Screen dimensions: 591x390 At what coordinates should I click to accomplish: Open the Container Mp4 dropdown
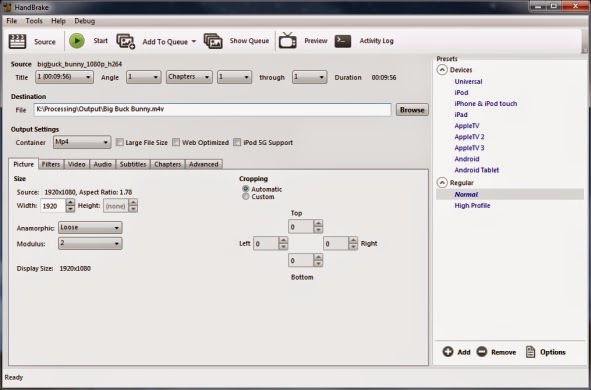[82, 142]
